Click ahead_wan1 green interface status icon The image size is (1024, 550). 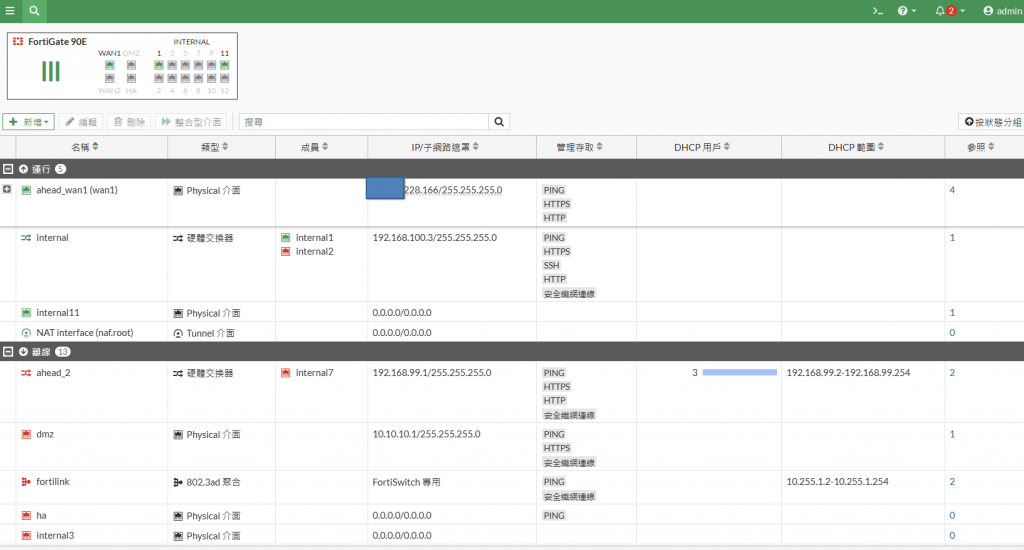coord(26,190)
